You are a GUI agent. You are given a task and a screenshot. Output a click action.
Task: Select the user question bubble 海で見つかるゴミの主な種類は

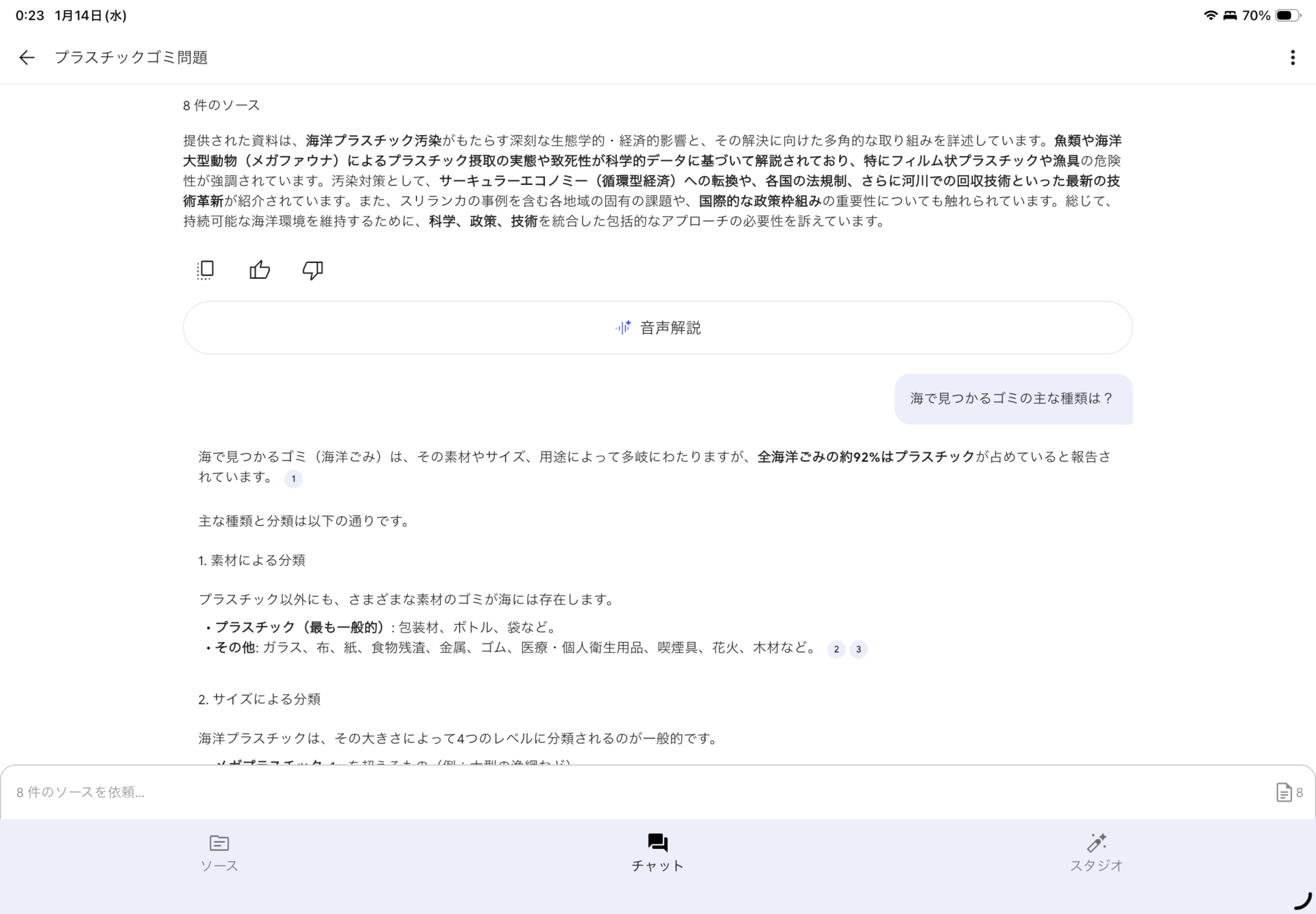pos(1013,398)
